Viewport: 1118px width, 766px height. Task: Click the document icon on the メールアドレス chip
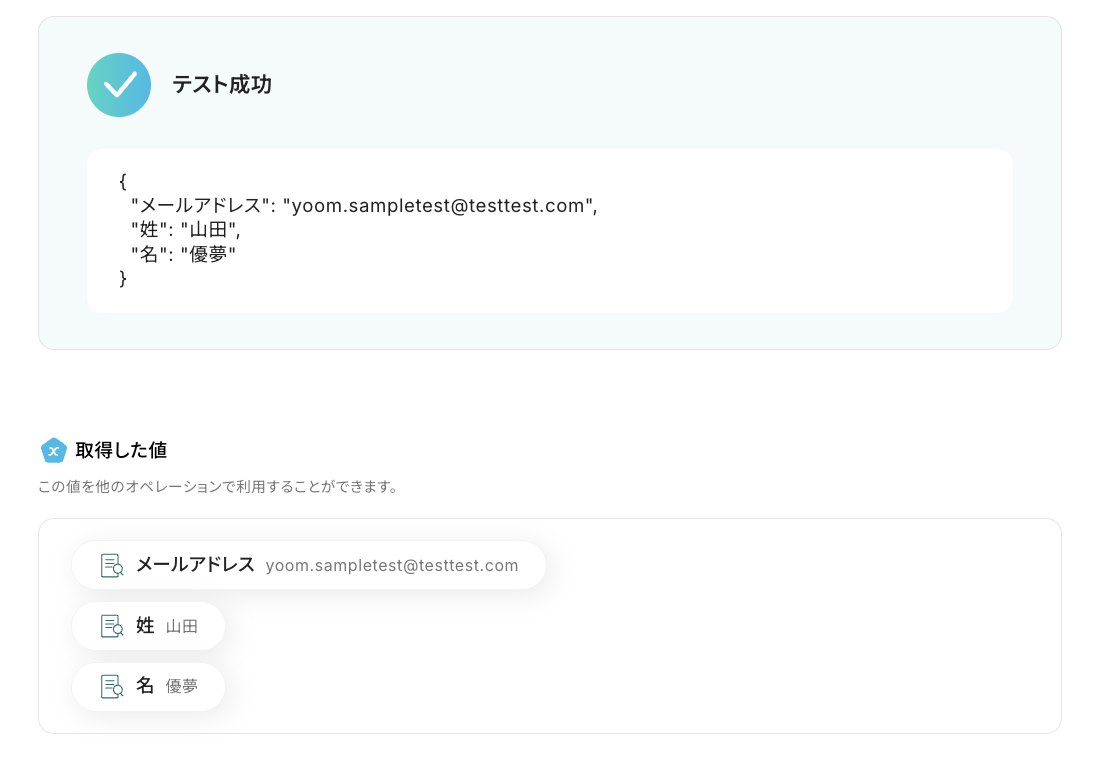[112, 566]
